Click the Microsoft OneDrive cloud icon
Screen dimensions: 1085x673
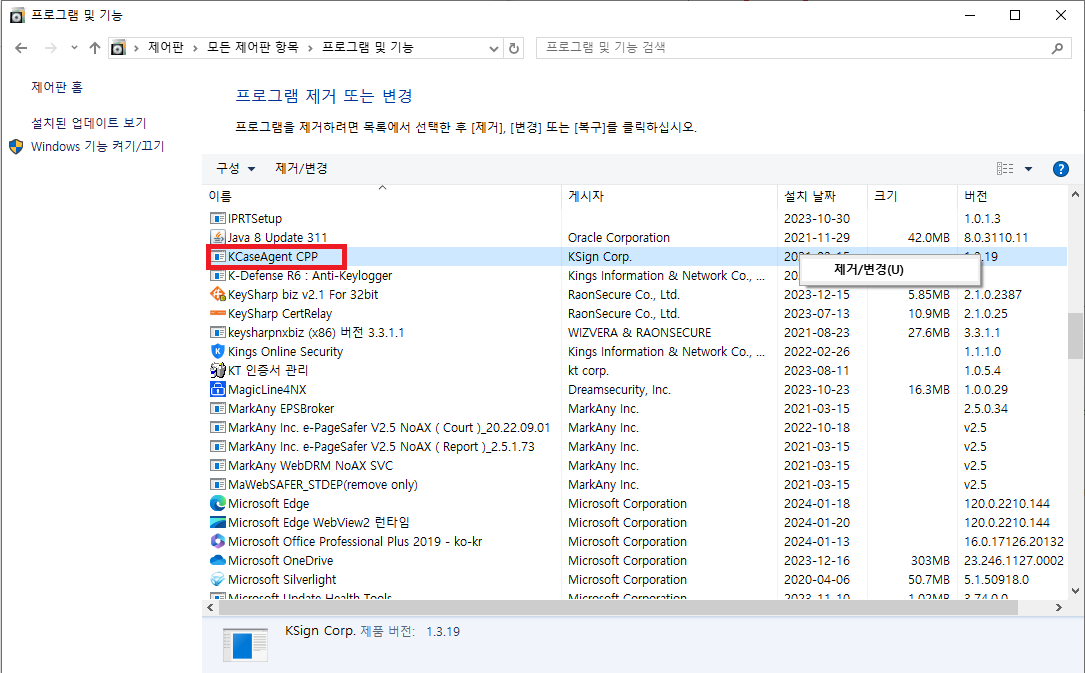pyautogui.click(x=218, y=561)
